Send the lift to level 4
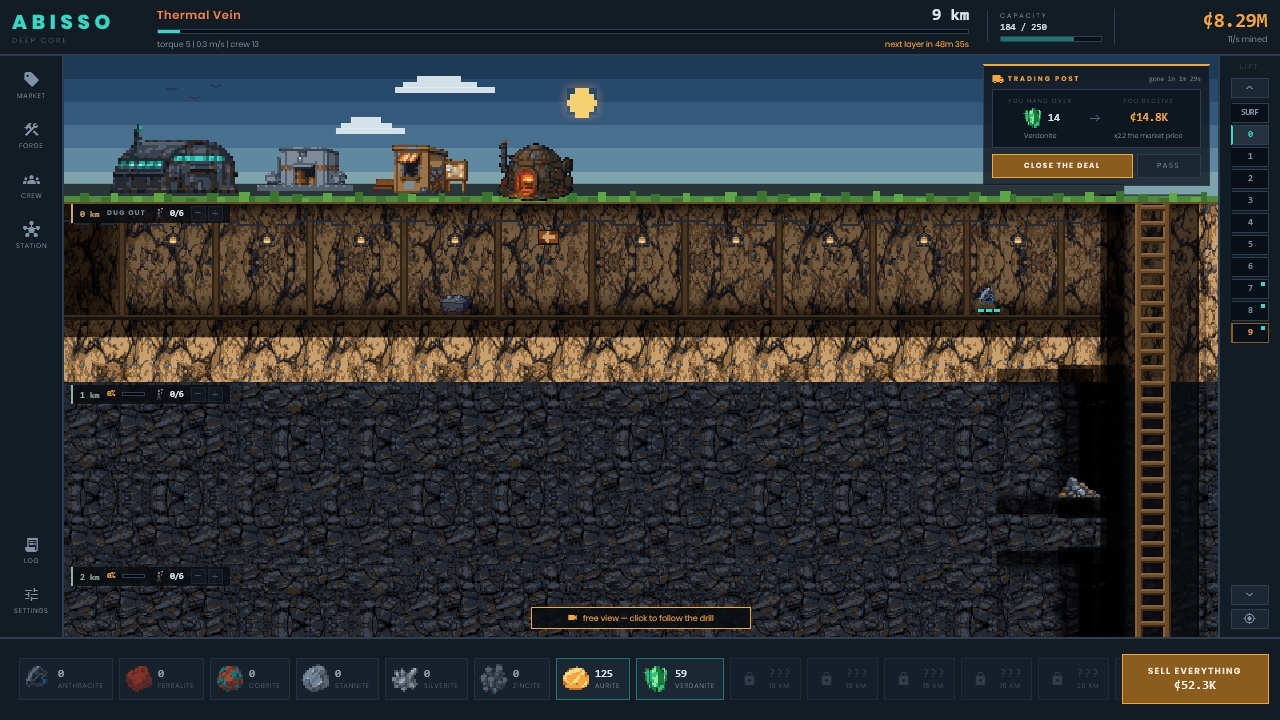1280x720 pixels. (1249, 222)
